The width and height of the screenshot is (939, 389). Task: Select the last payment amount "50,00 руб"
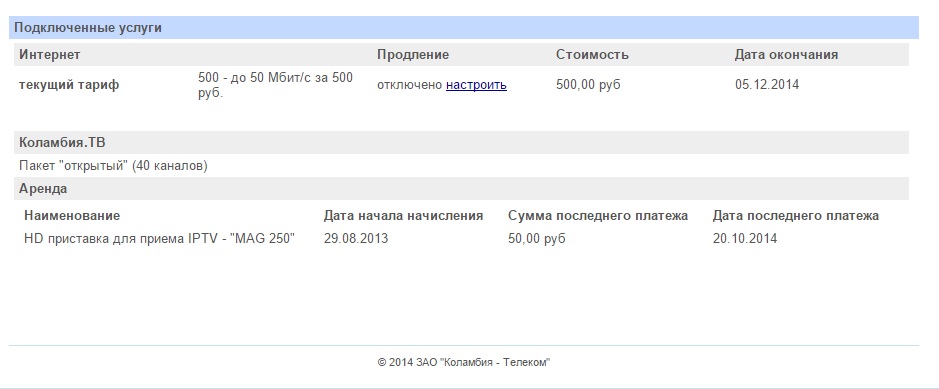(537, 239)
